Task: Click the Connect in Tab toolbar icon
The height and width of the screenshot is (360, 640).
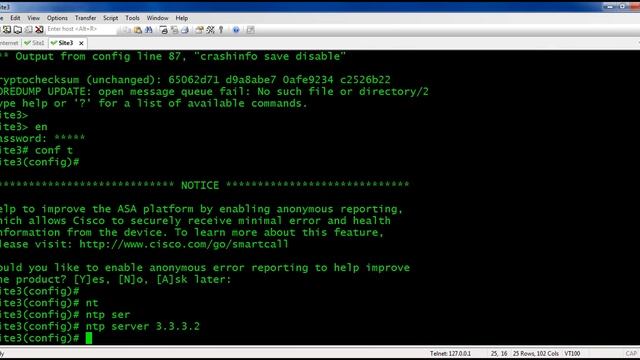Action: coord(18,29)
